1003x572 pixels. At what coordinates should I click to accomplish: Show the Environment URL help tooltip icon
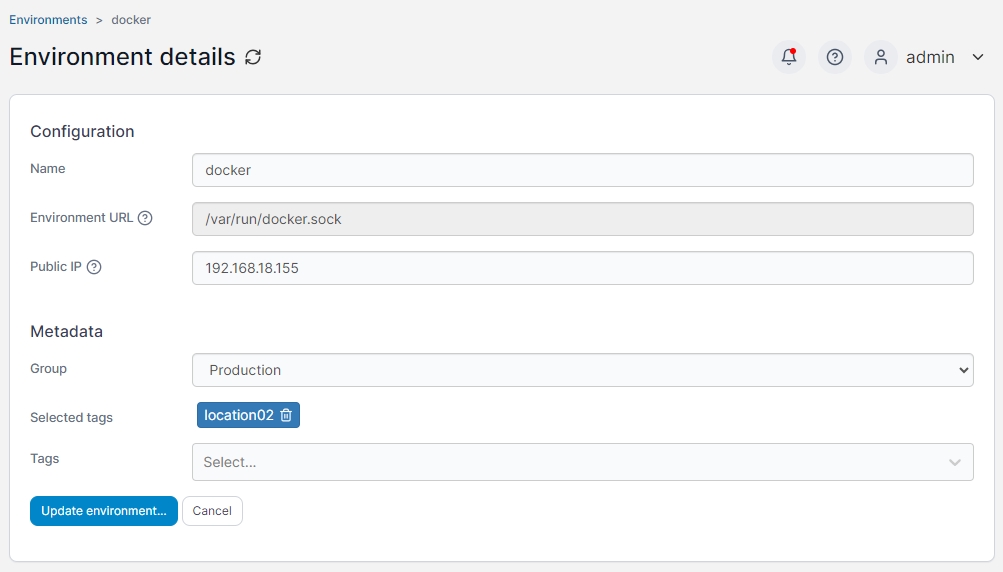[145, 218]
